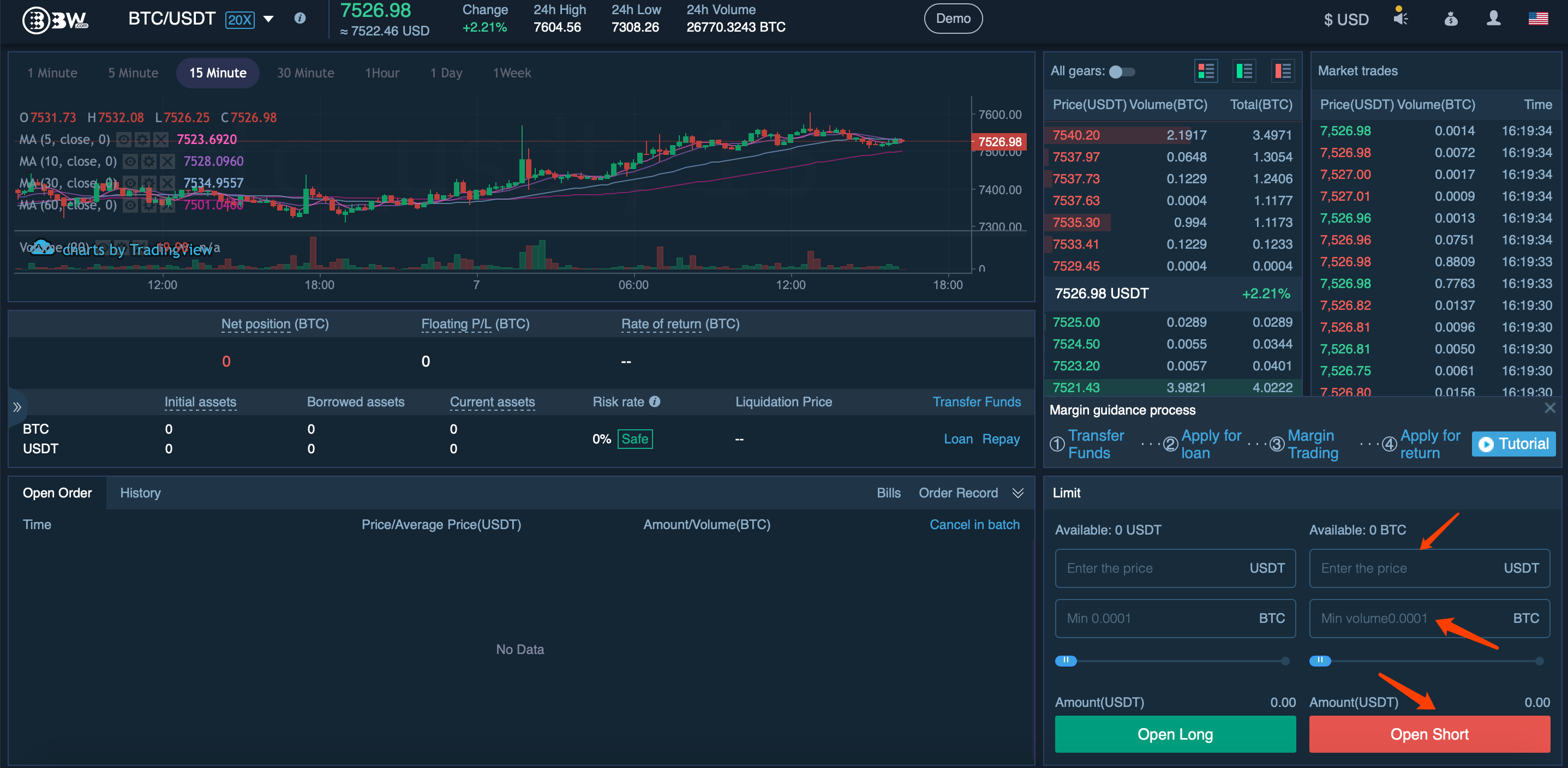Toggle MA 5 indicator visibility eye

click(x=123, y=140)
